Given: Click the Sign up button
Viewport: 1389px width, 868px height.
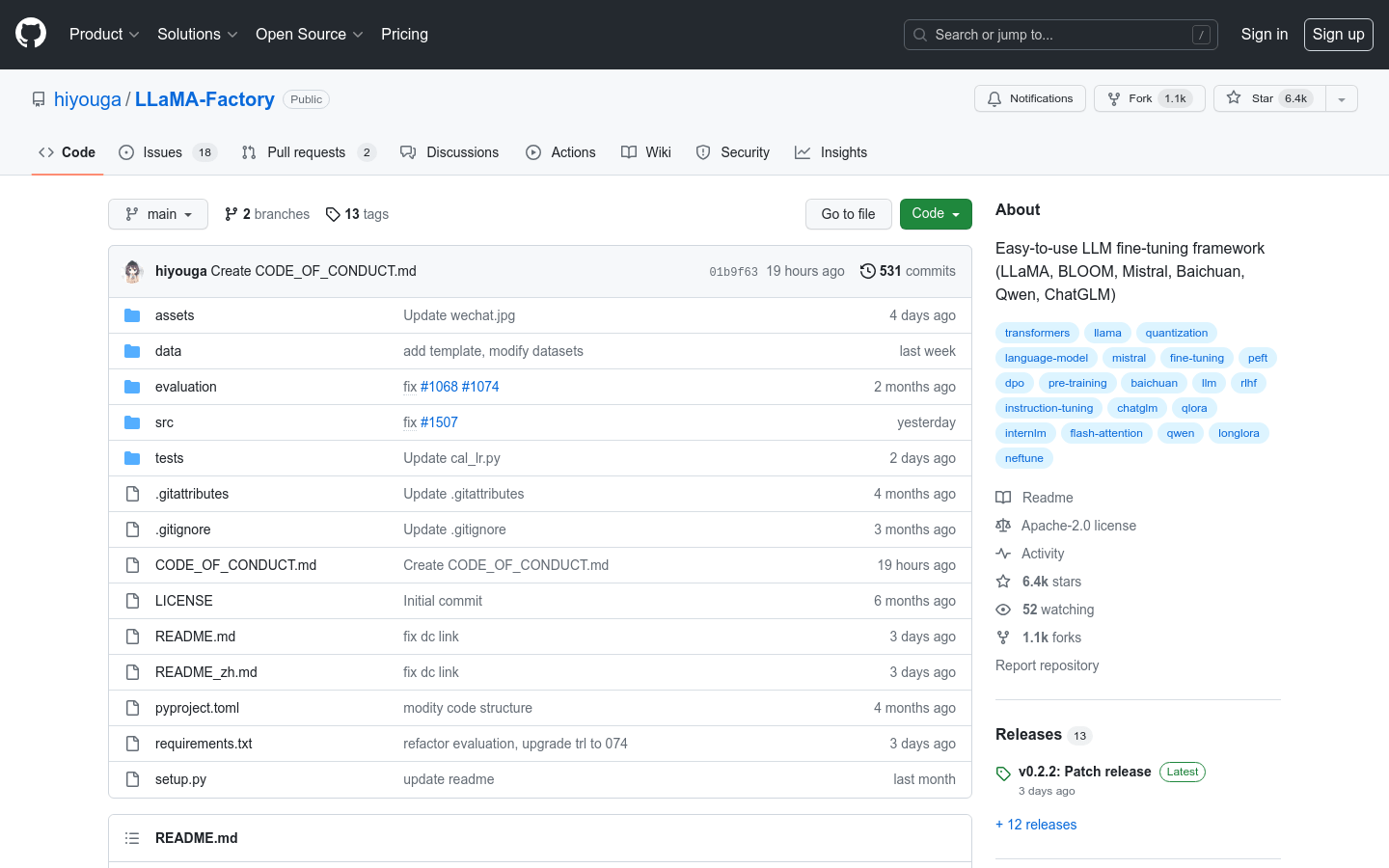Looking at the screenshot, I should point(1339,34).
